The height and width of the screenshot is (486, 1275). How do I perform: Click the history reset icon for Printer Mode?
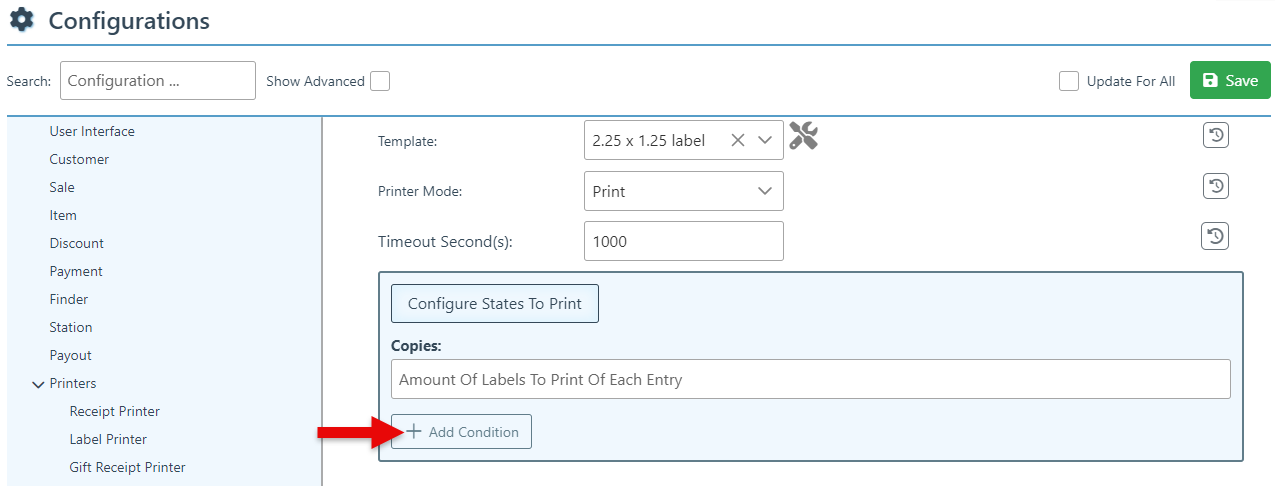click(x=1215, y=186)
